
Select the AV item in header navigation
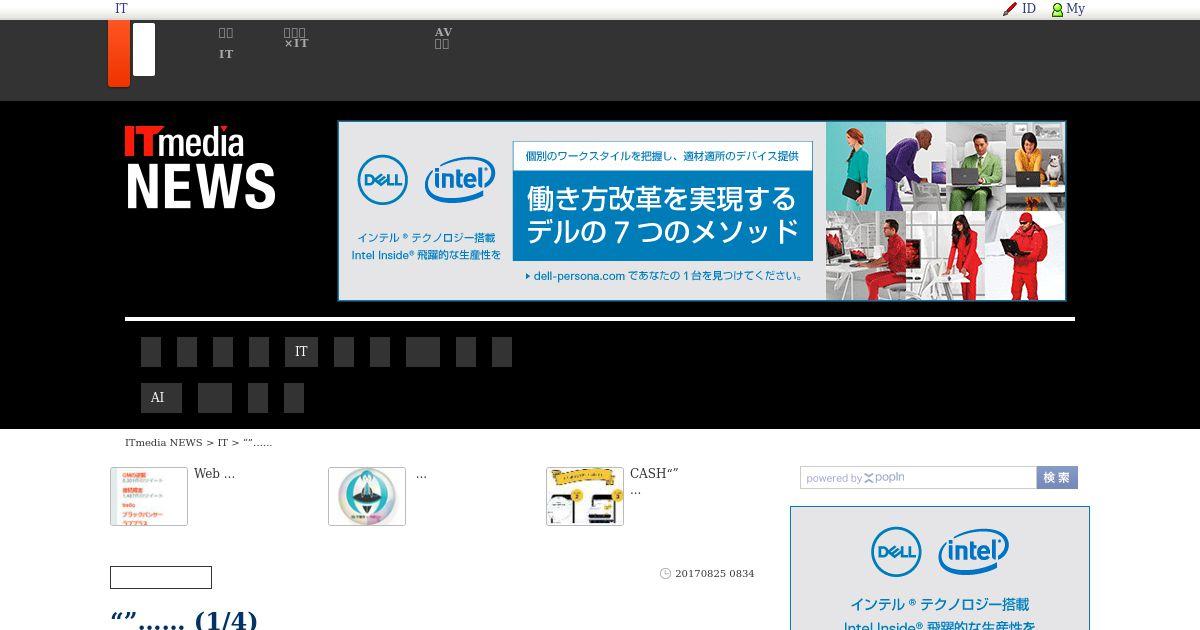coord(443,32)
